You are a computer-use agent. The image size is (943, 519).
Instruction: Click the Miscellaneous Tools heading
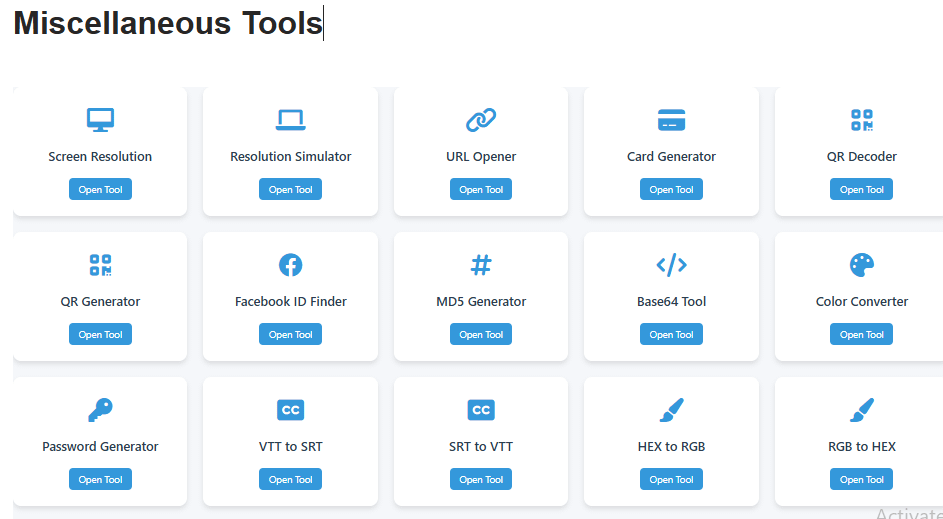click(x=167, y=24)
